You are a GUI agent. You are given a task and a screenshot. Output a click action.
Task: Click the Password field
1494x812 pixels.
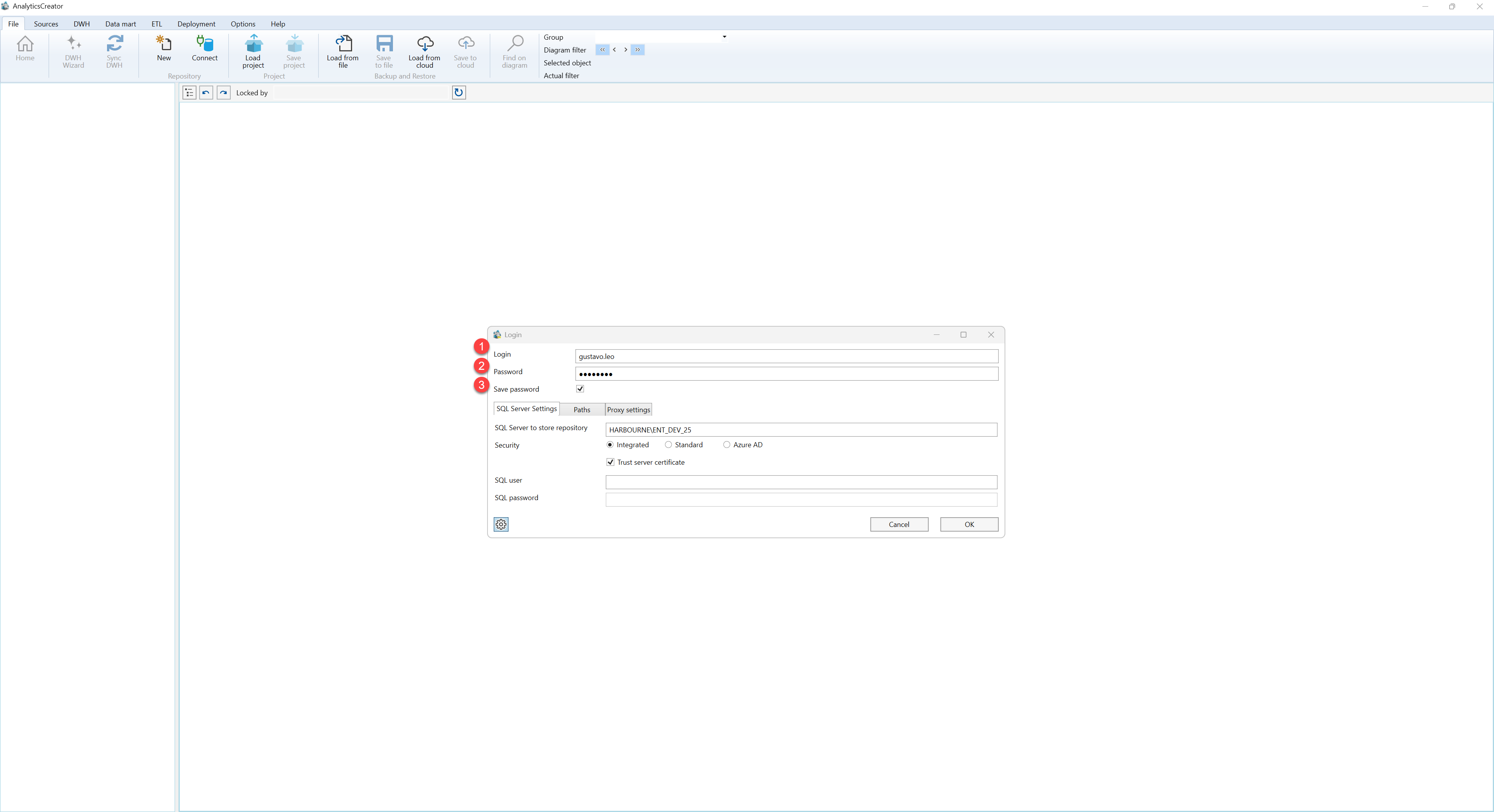(786, 374)
